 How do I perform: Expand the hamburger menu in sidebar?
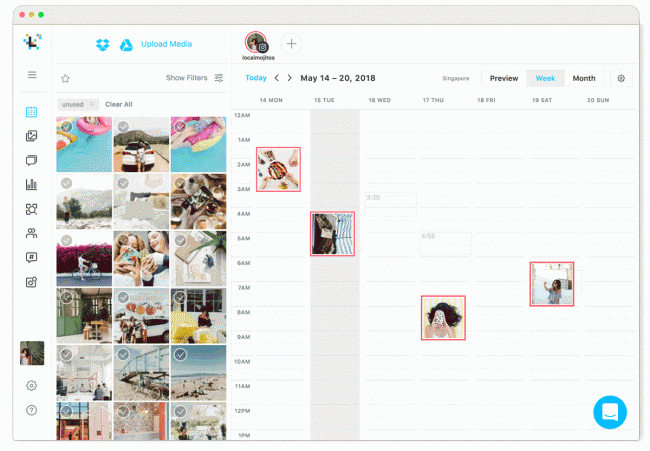(31, 75)
